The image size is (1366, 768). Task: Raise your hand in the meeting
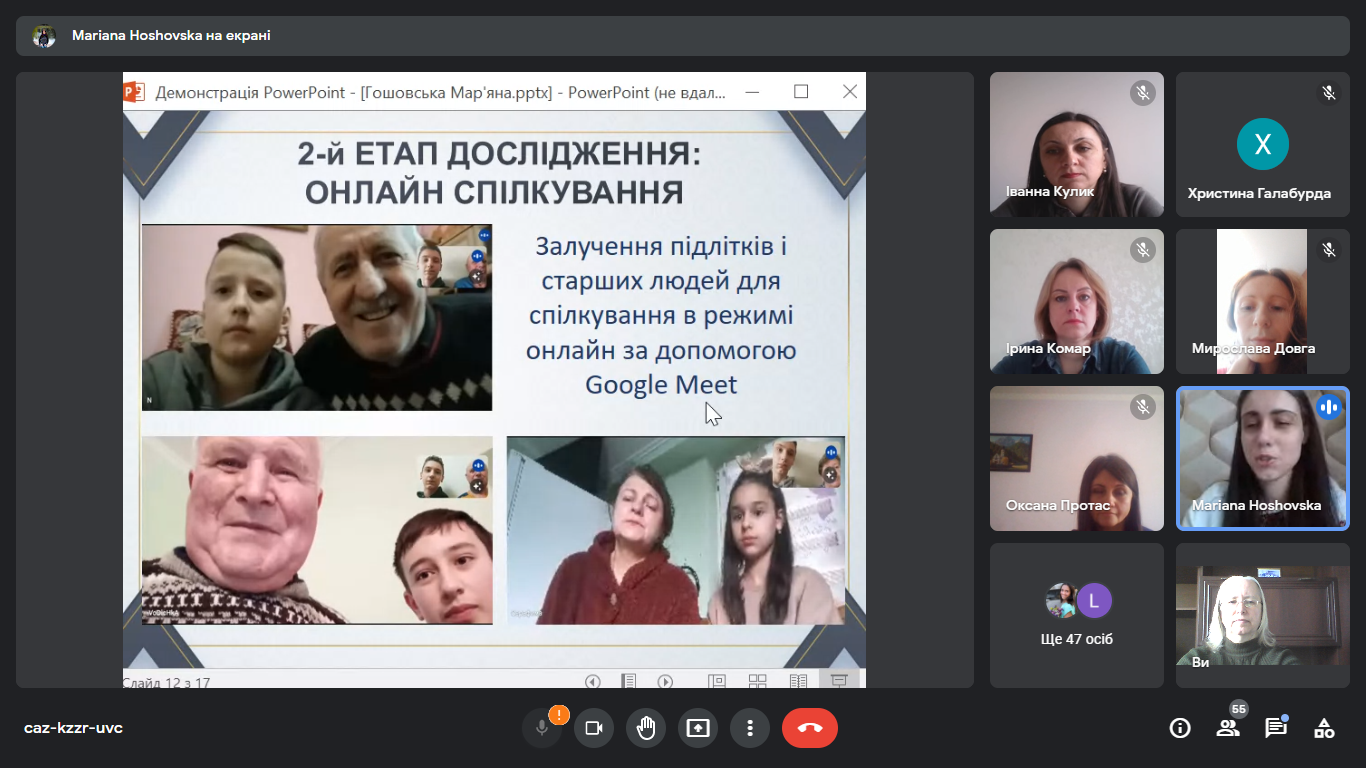646,728
